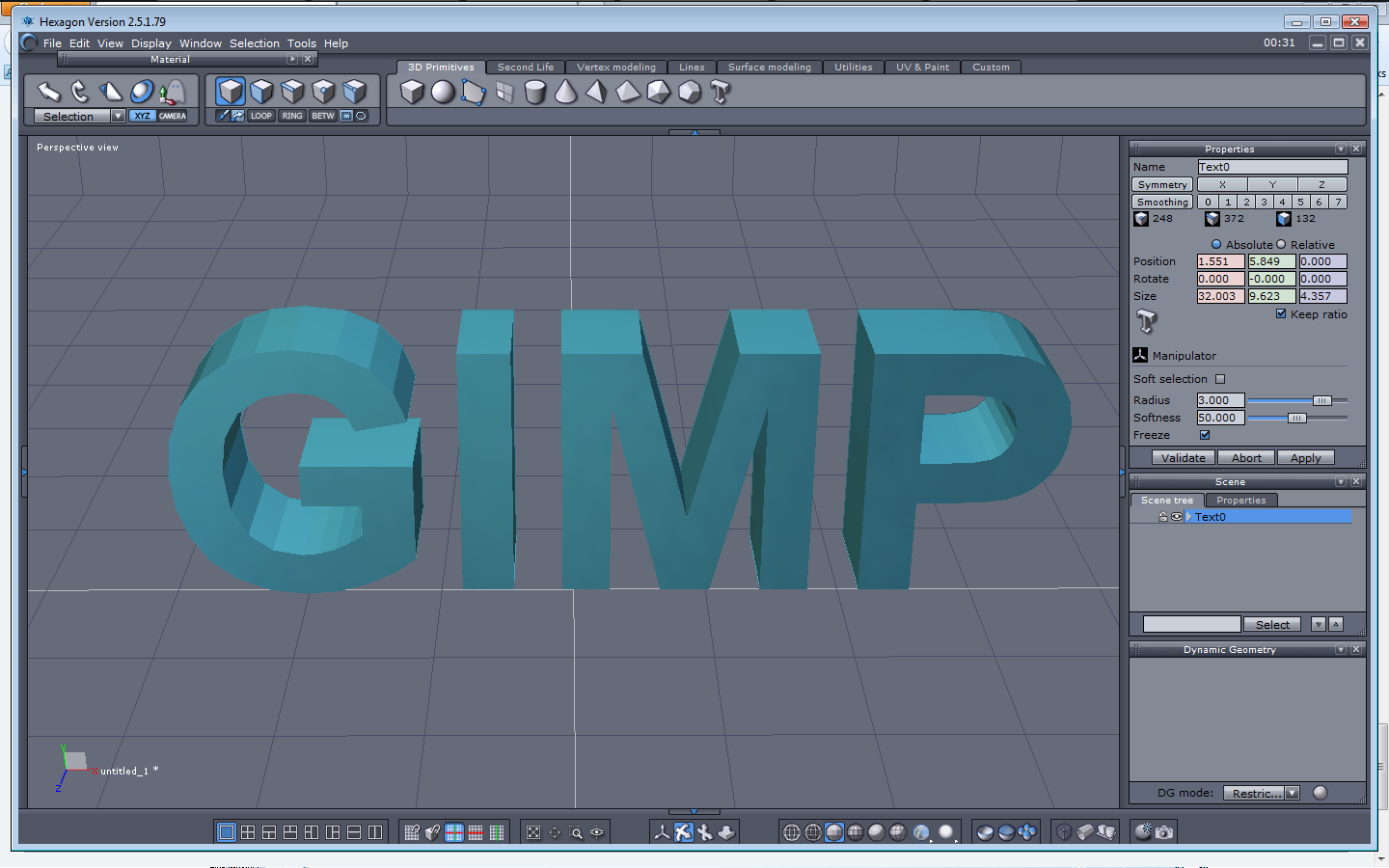Image resolution: width=1389 pixels, height=868 pixels.
Task: Click the Softness slider handle
Action: coord(1297,418)
